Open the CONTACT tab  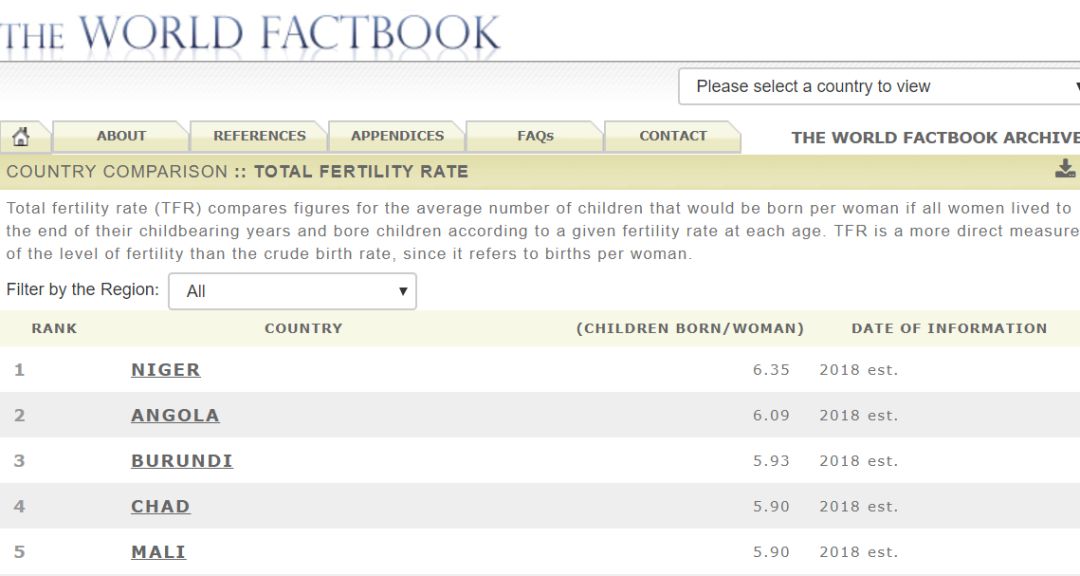(x=673, y=136)
